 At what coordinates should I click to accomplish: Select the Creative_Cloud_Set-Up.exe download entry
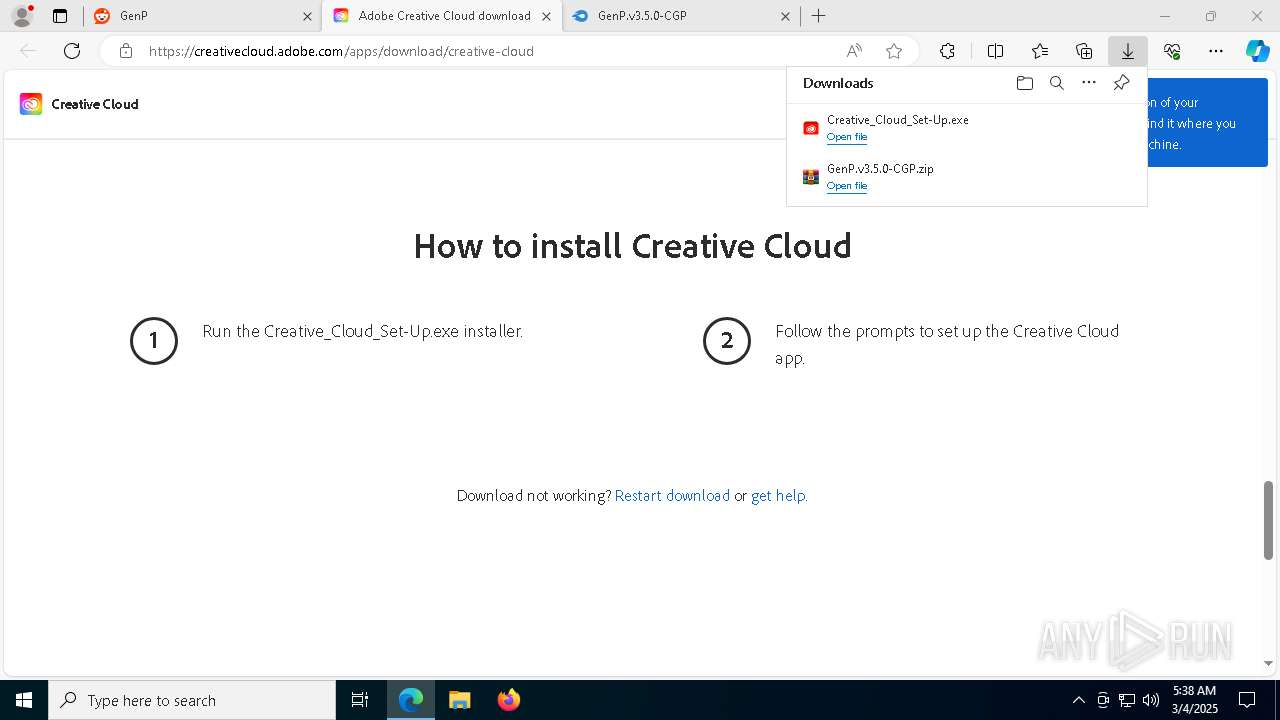[967, 128]
